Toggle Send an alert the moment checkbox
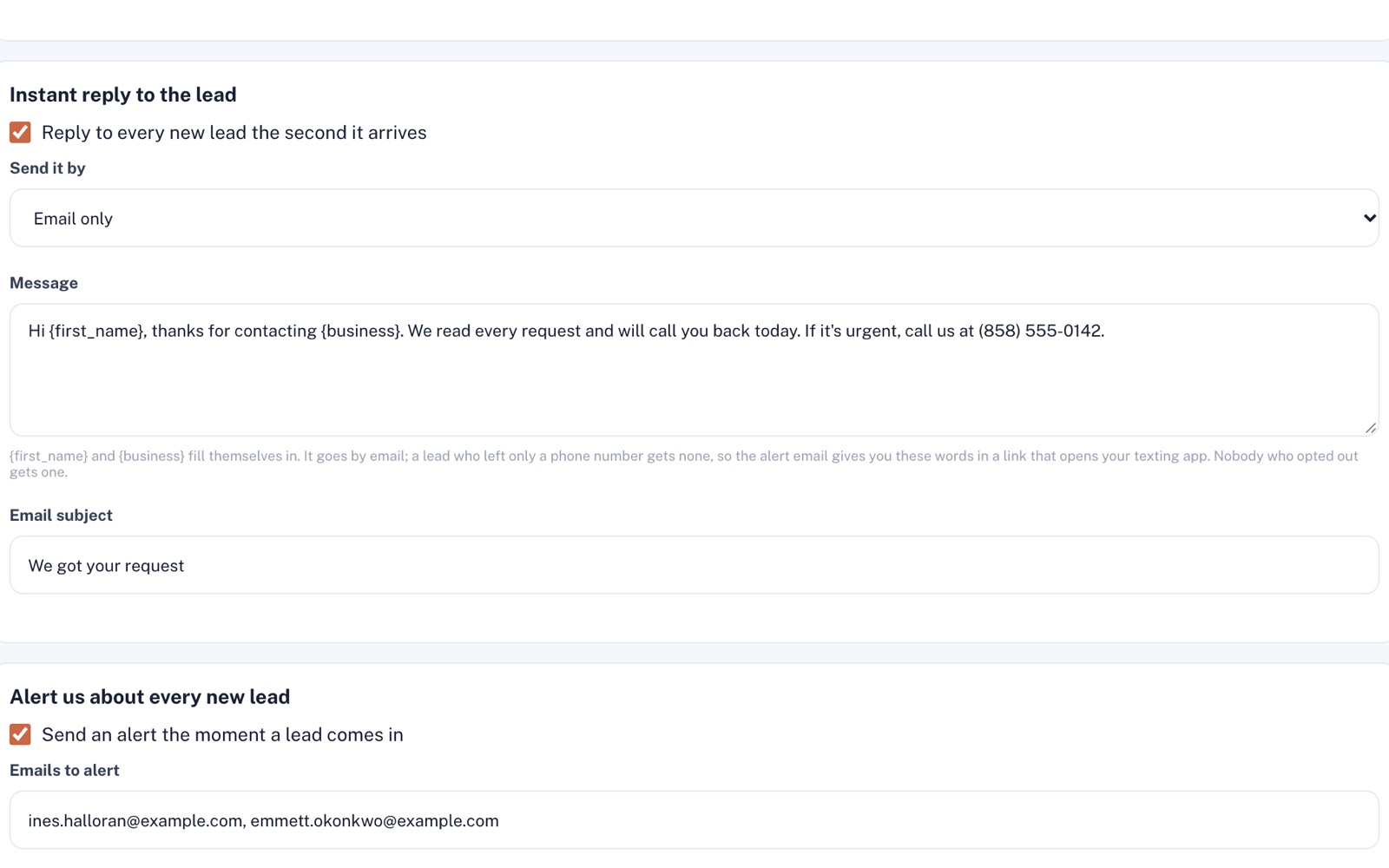This screenshot has height=868, width=1389. pos(20,734)
